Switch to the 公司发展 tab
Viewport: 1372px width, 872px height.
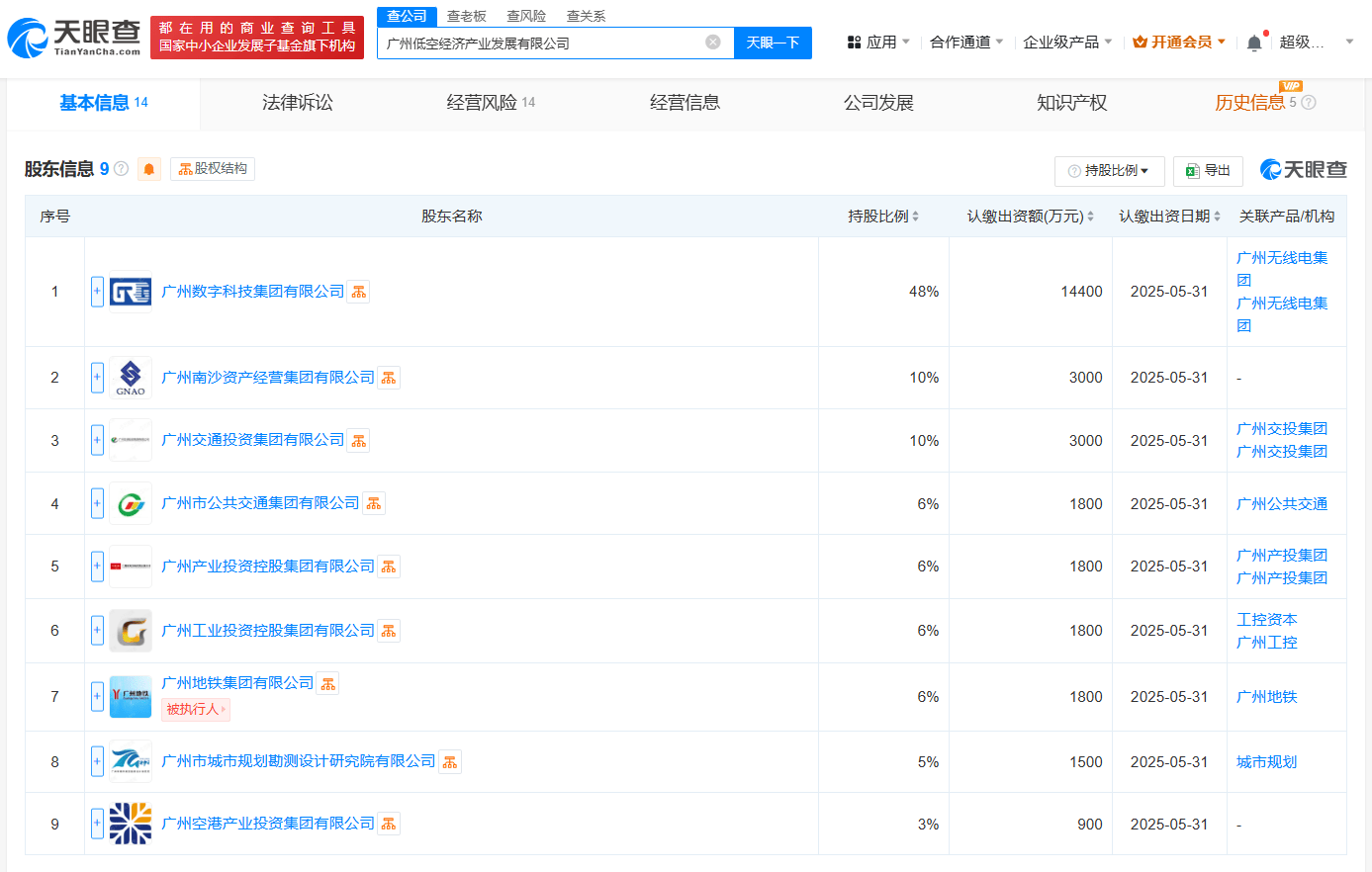pyautogui.click(x=878, y=103)
